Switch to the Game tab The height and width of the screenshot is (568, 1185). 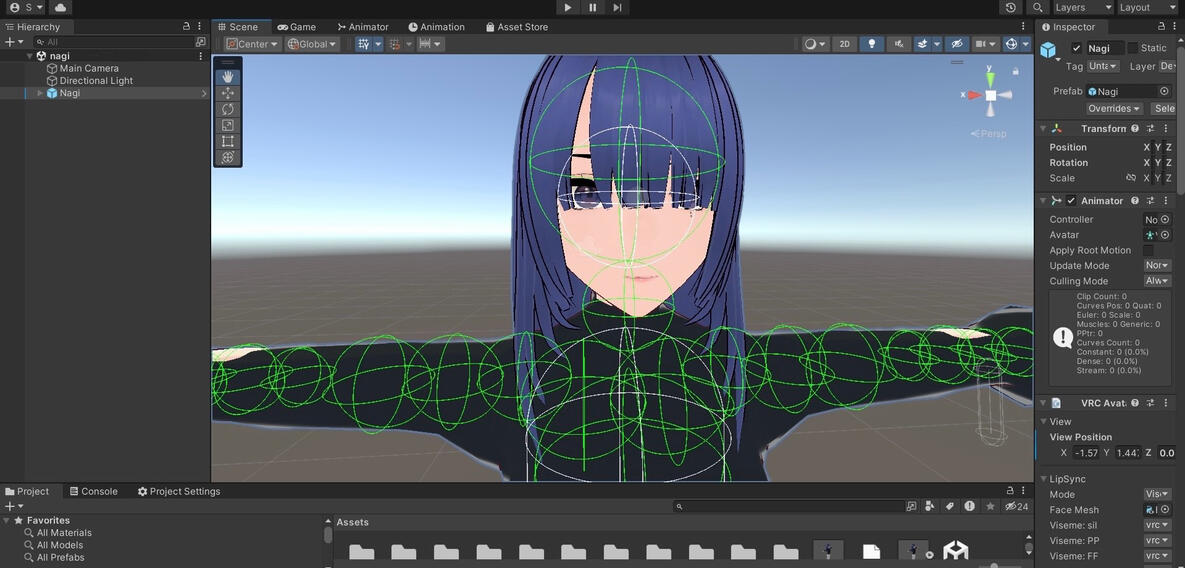pyautogui.click(x=296, y=27)
